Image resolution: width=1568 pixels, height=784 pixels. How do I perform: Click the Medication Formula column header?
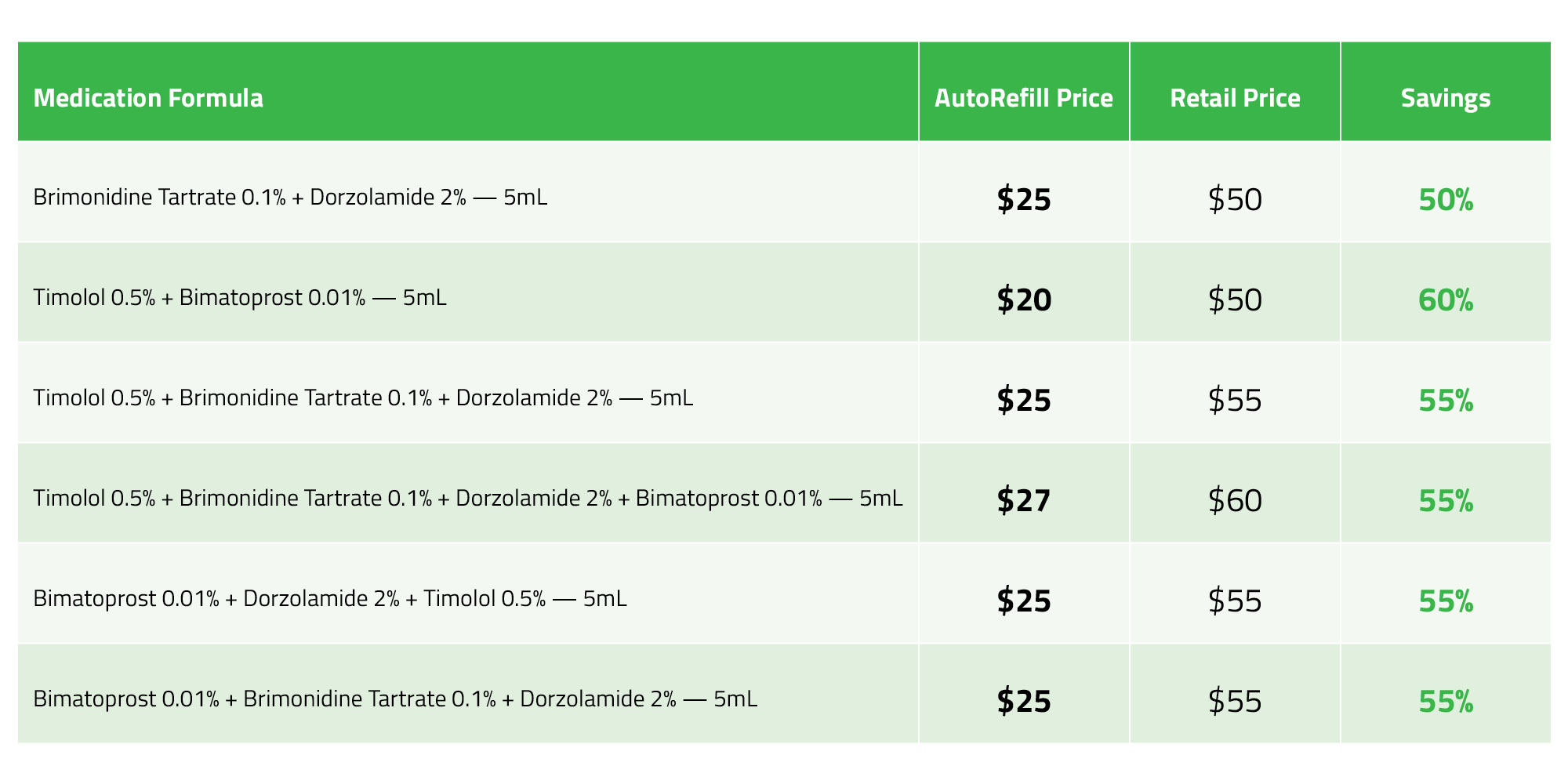pyautogui.click(x=148, y=98)
